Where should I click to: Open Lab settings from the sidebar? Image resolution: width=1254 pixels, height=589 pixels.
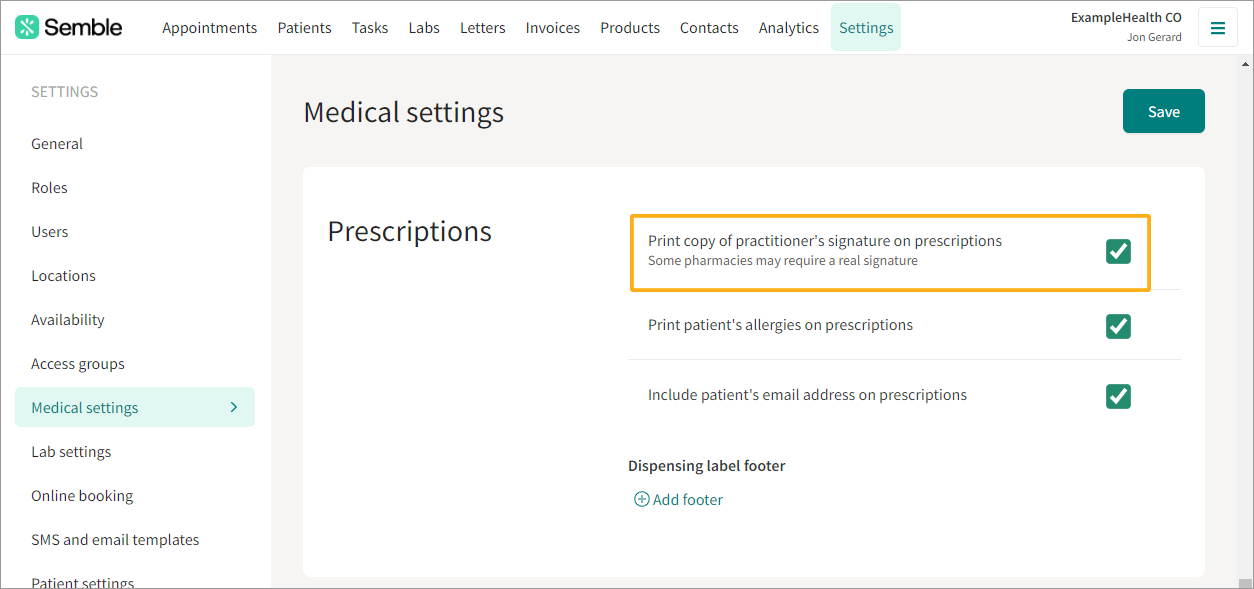click(71, 451)
